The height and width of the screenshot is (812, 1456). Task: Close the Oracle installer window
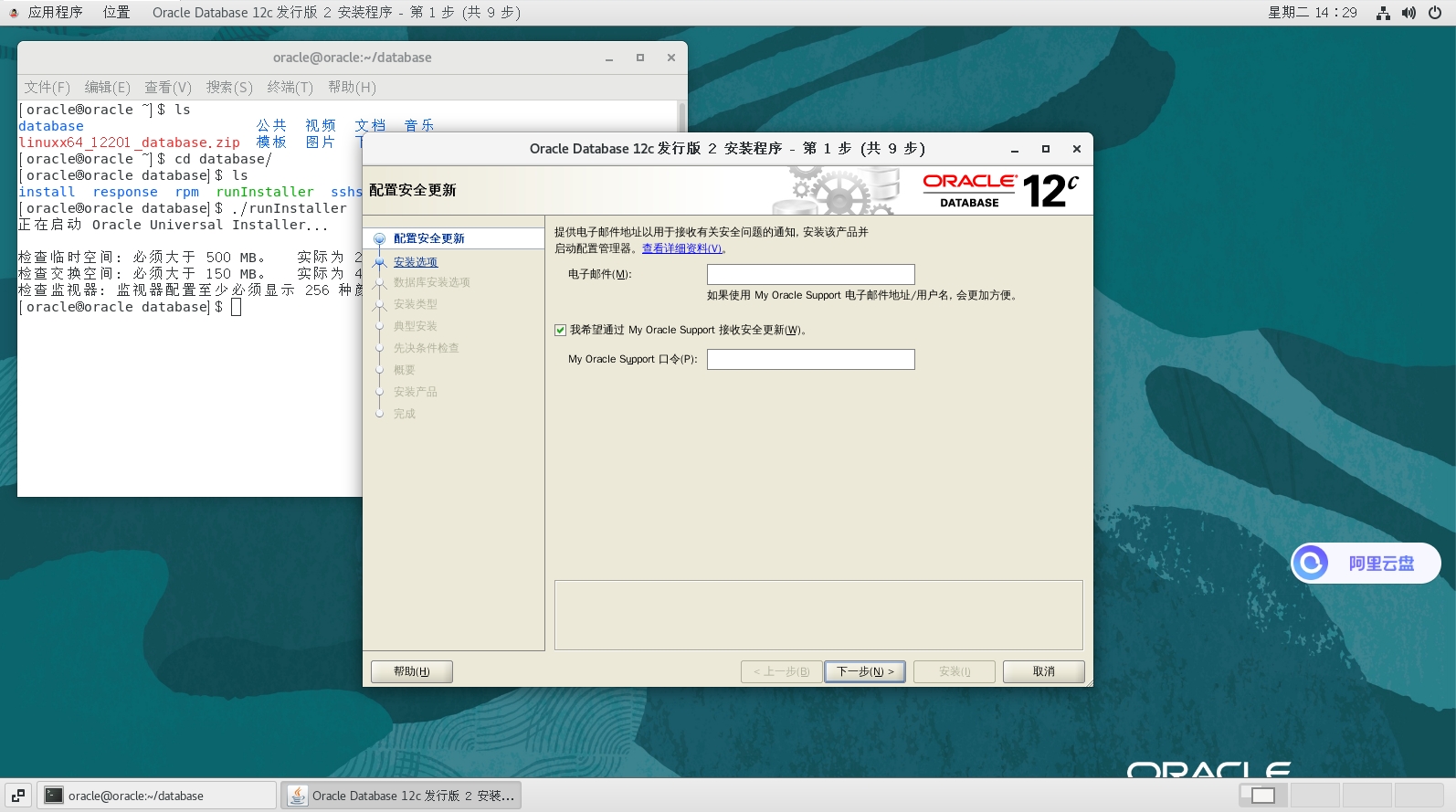[1077, 149]
